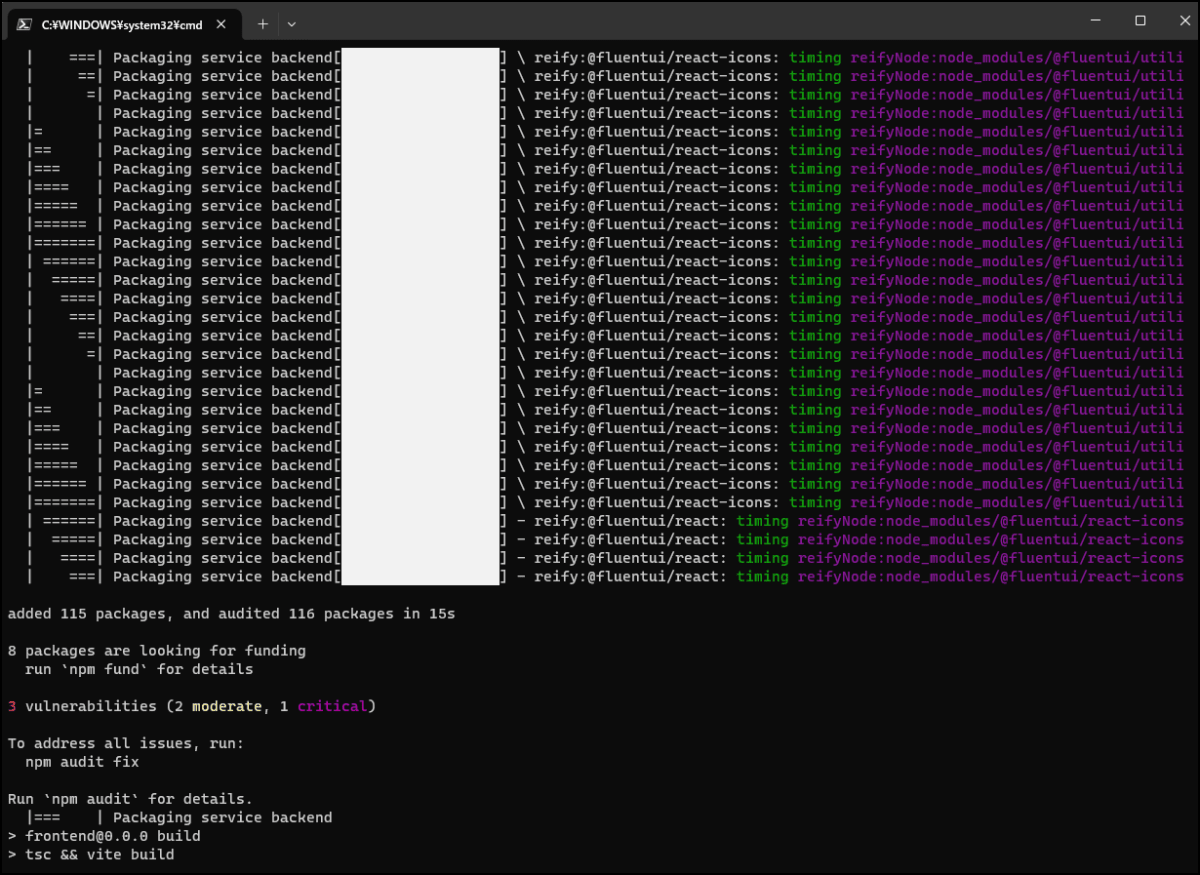Click 'npm audit fix' command text
Image resolution: width=1200 pixels, height=875 pixels.
pyautogui.click(x=82, y=762)
